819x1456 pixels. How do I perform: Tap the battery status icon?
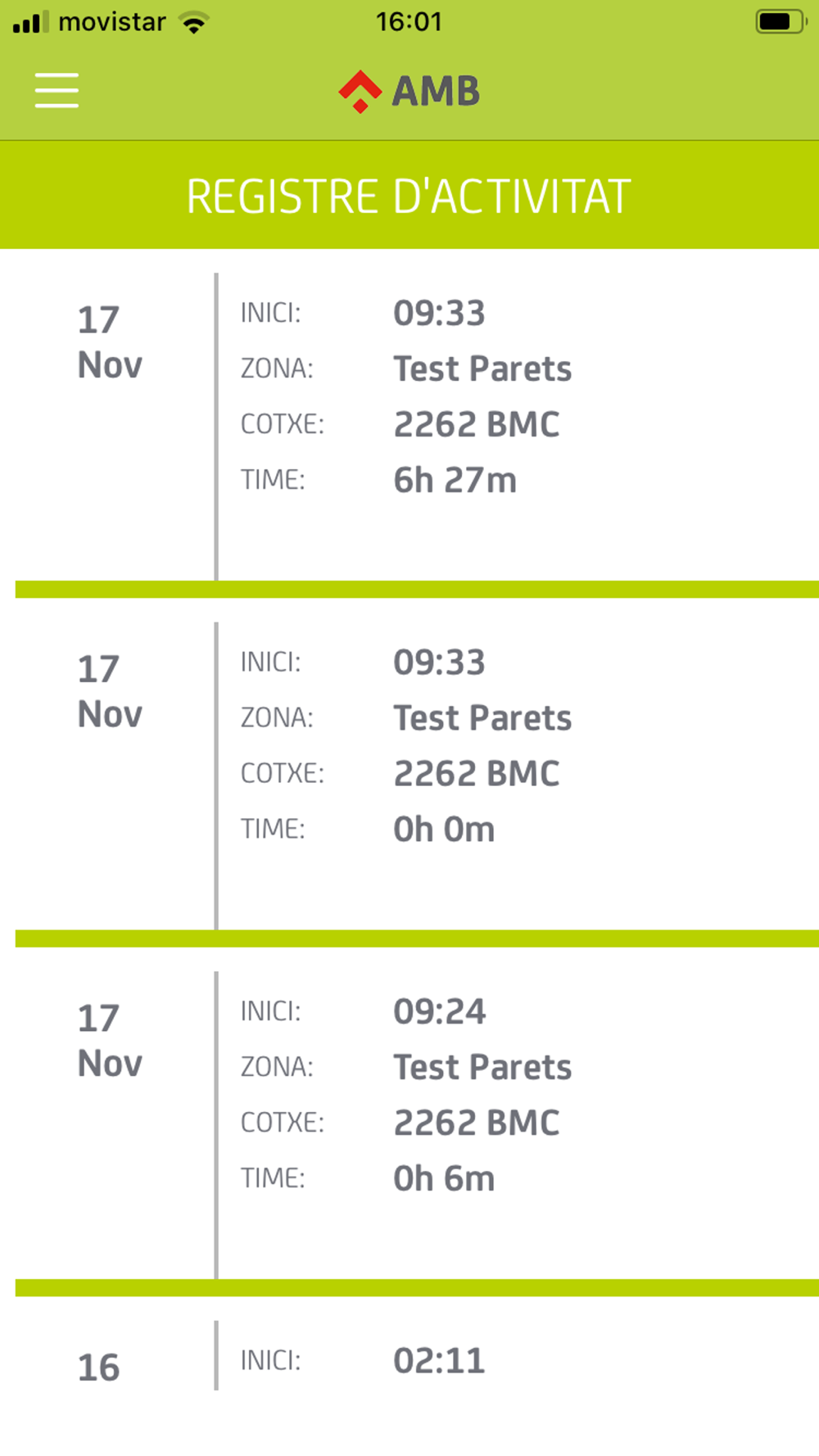[781, 21]
